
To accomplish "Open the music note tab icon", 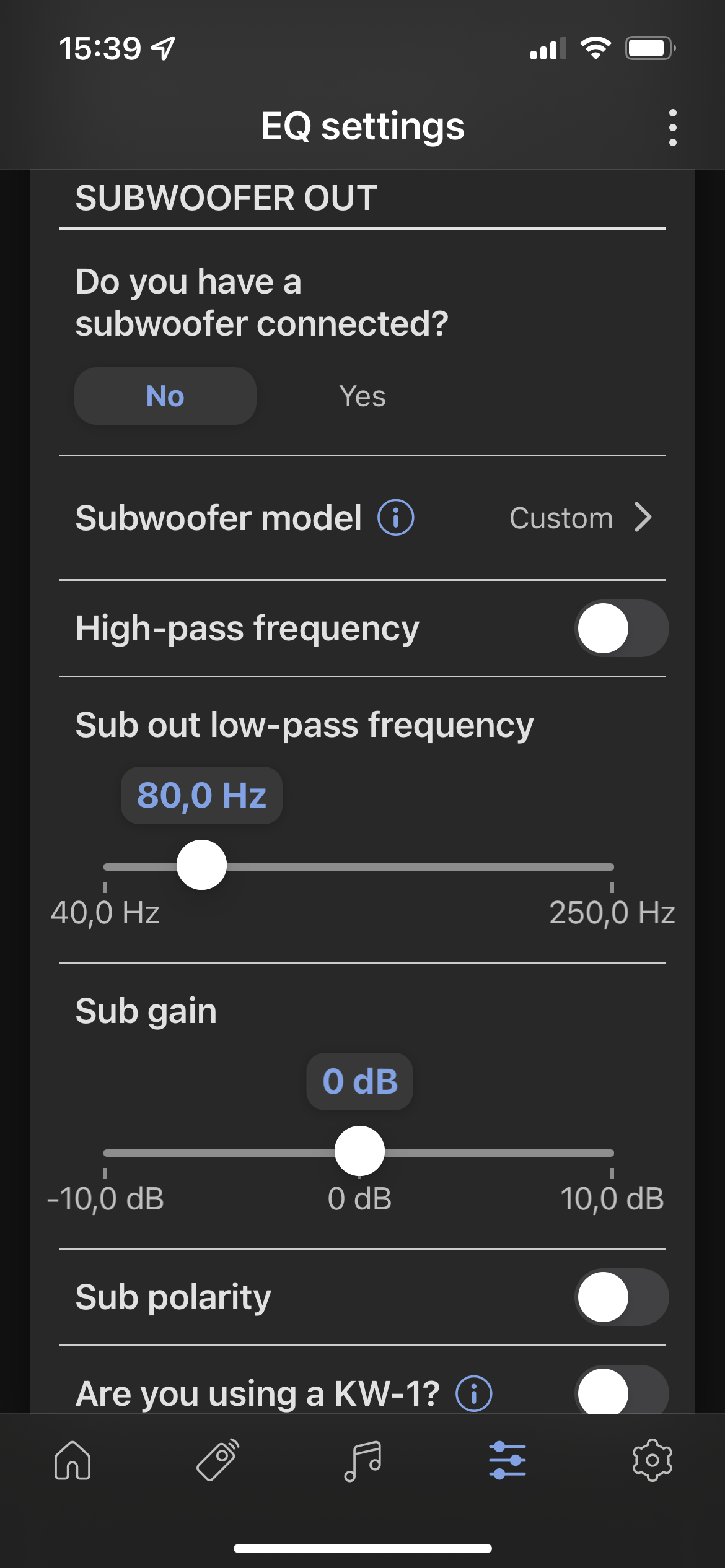I will (x=362, y=1460).
